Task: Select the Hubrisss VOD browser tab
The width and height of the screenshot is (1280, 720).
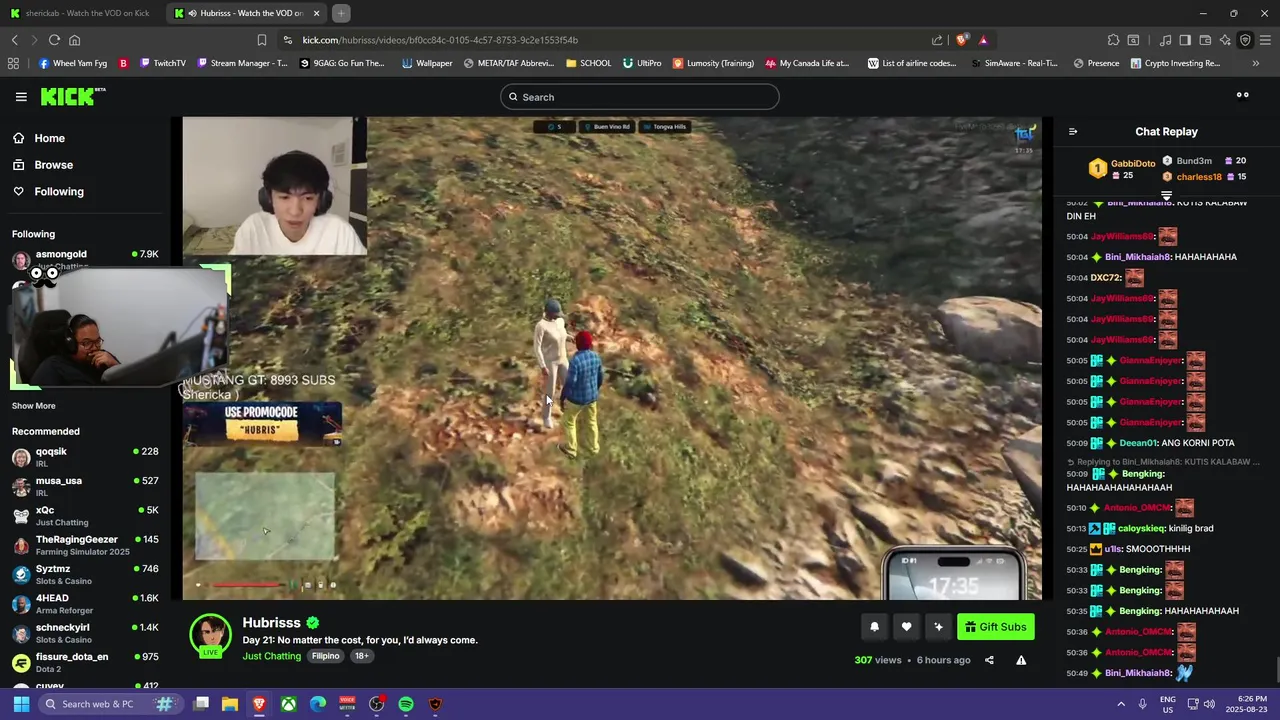Action: [x=246, y=13]
